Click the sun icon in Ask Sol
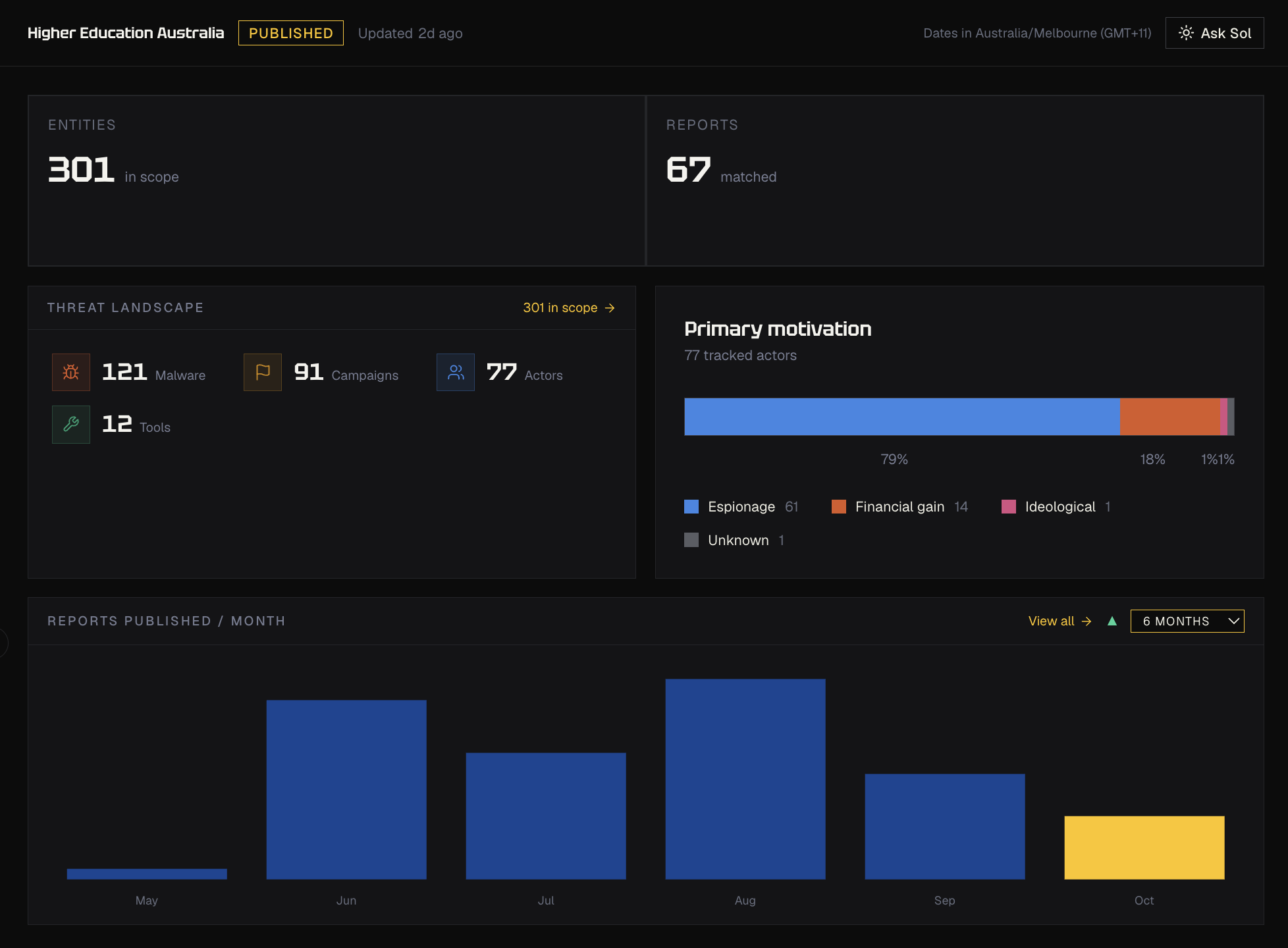The height and width of the screenshot is (948, 1288). point(1186,33)
